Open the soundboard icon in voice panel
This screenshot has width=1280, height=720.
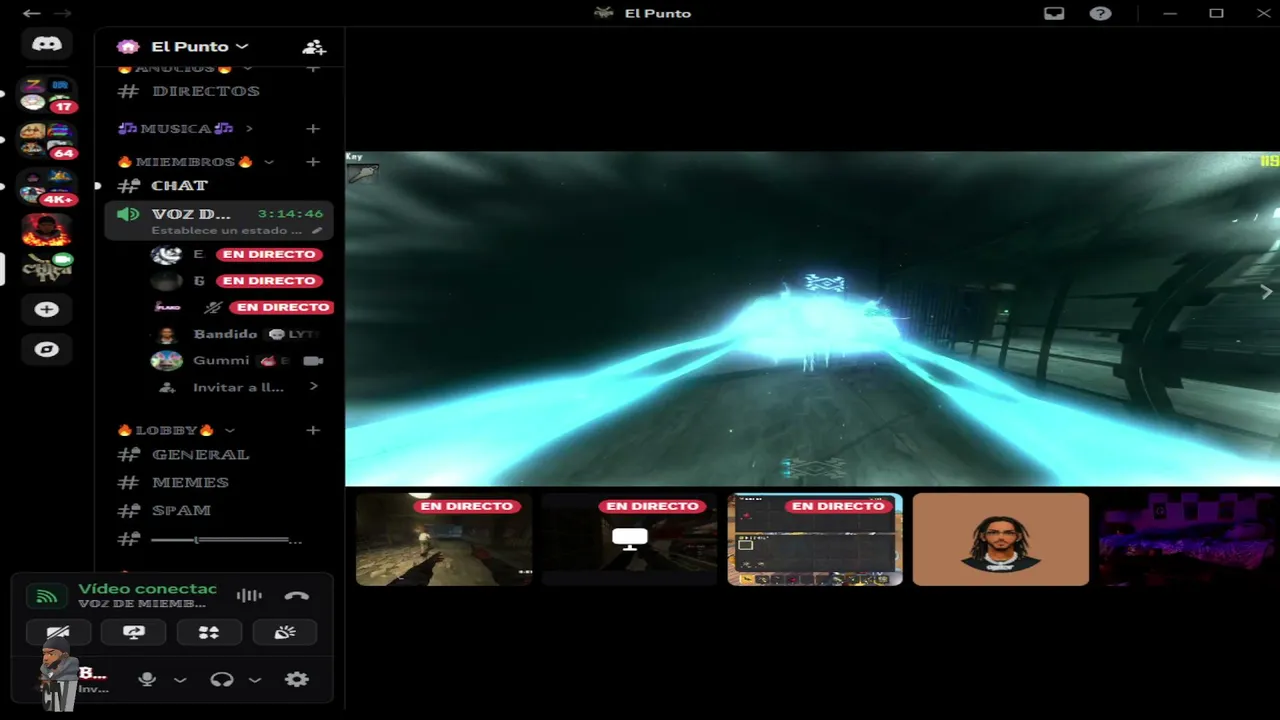pos(285,632)
